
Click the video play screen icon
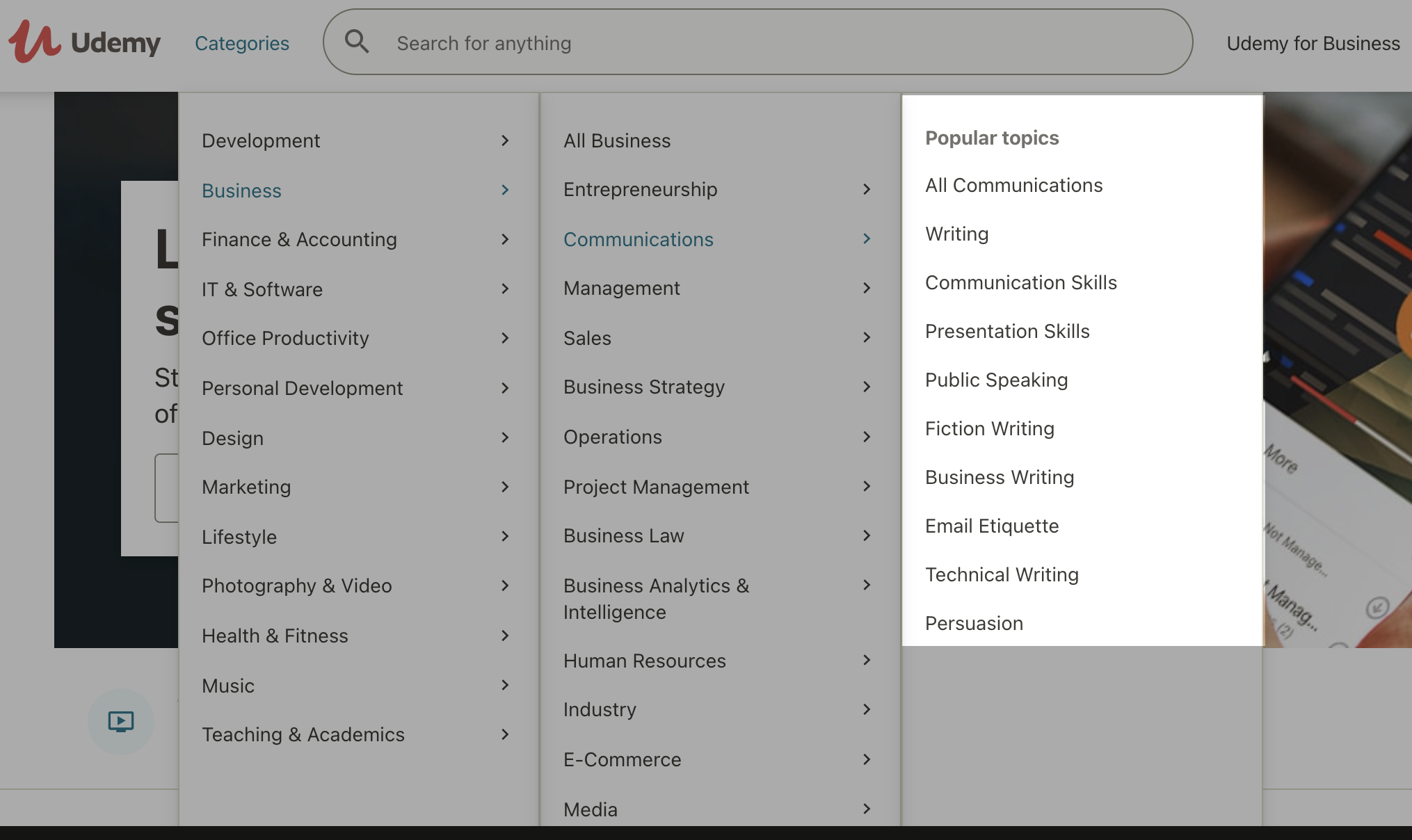click(x=121, y=721)
